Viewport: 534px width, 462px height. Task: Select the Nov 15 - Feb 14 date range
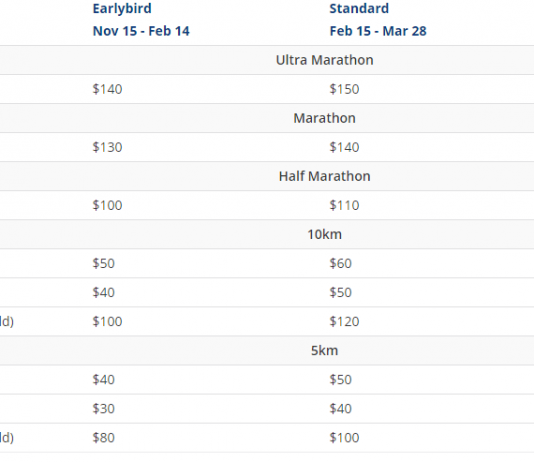coord(141,31)
